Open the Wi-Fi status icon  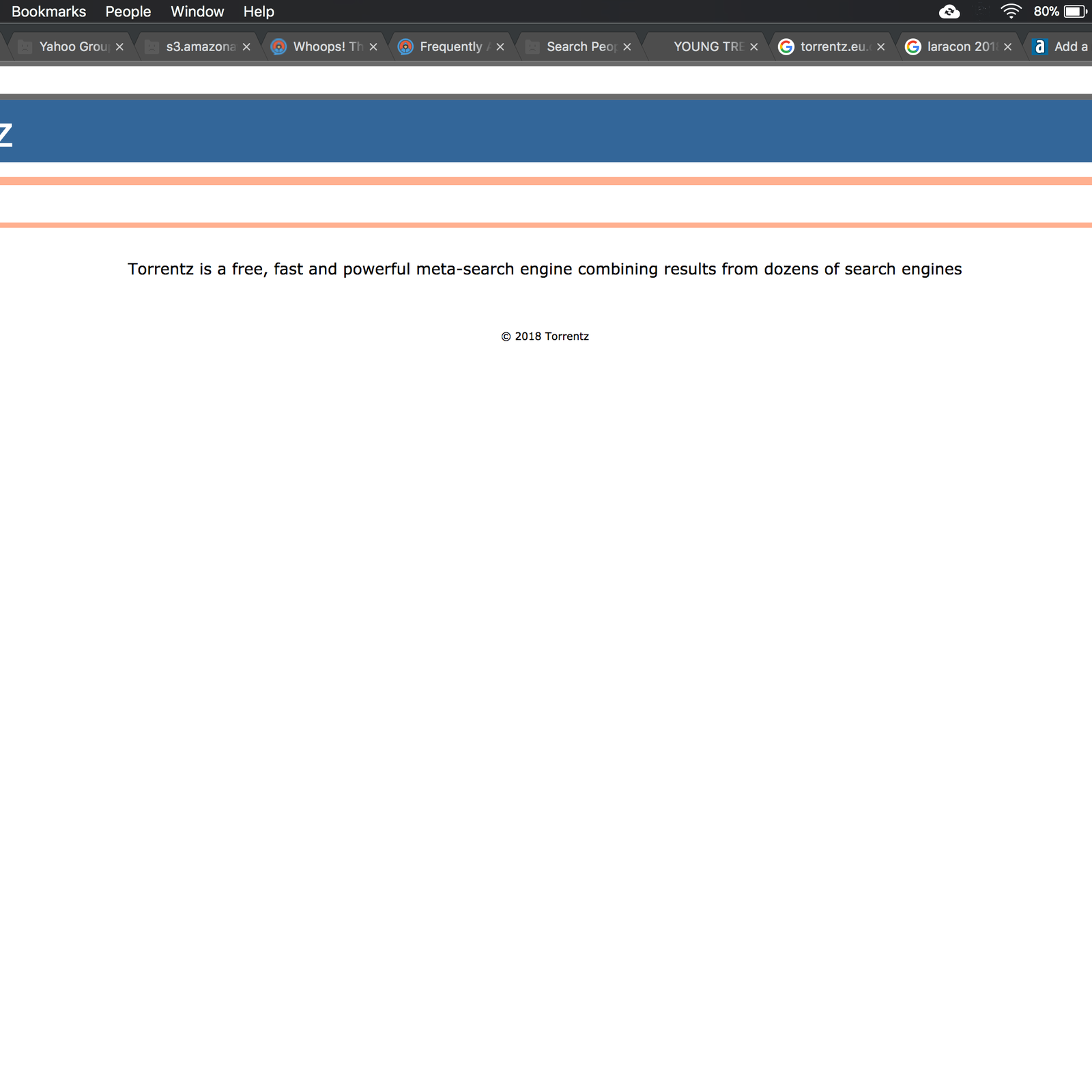[x=1011, y=11]
